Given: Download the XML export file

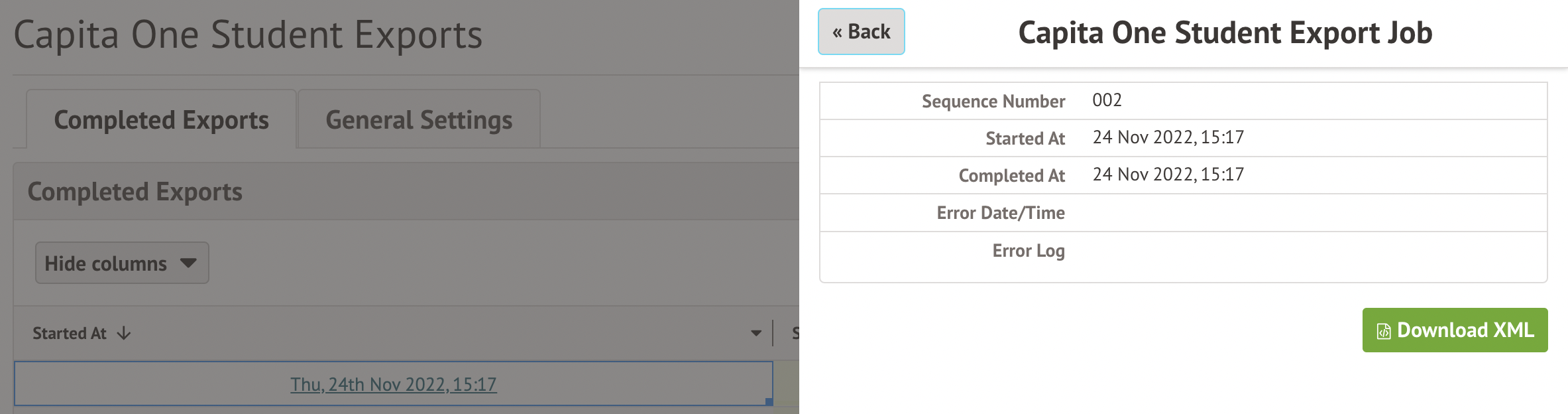Looking at the screenshot, I should click(1455, 330).
